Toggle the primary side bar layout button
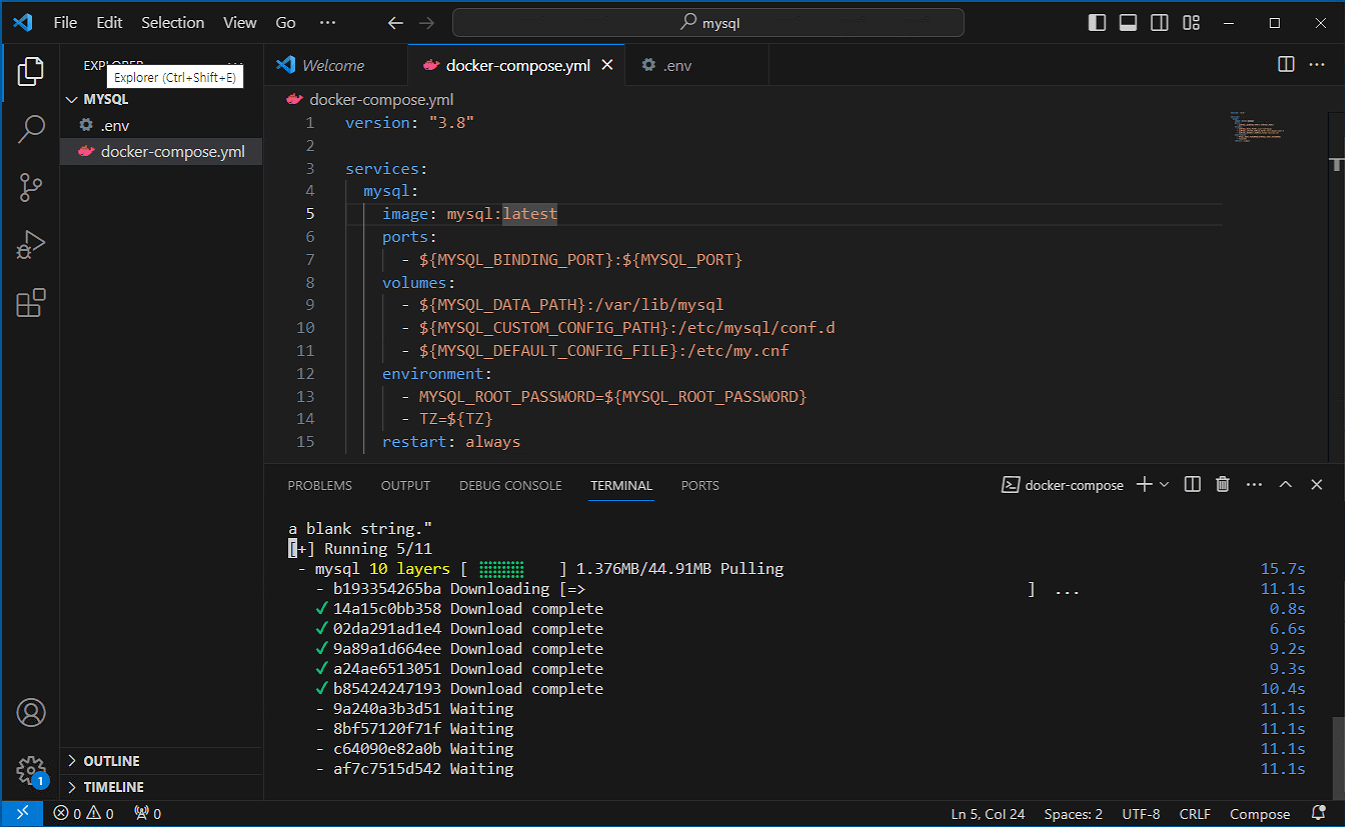1345x827 pixels. pyautogui.click(x=1097, y=22)
